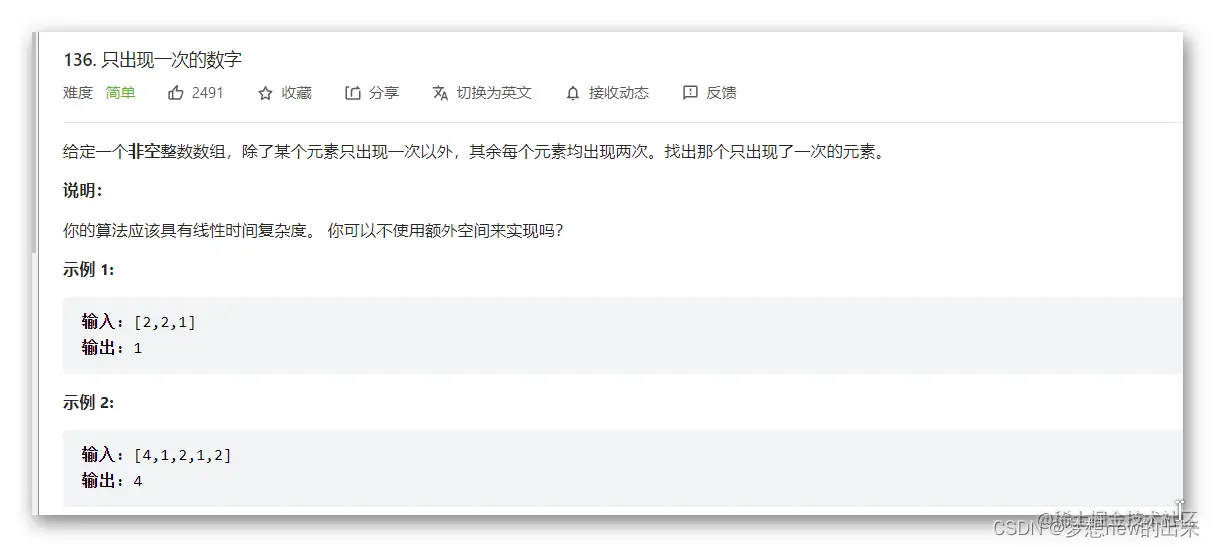Viewport: 1215px width, 547px height.
Task: Click the 简单 difficulty label
Action: coord(121,93)
